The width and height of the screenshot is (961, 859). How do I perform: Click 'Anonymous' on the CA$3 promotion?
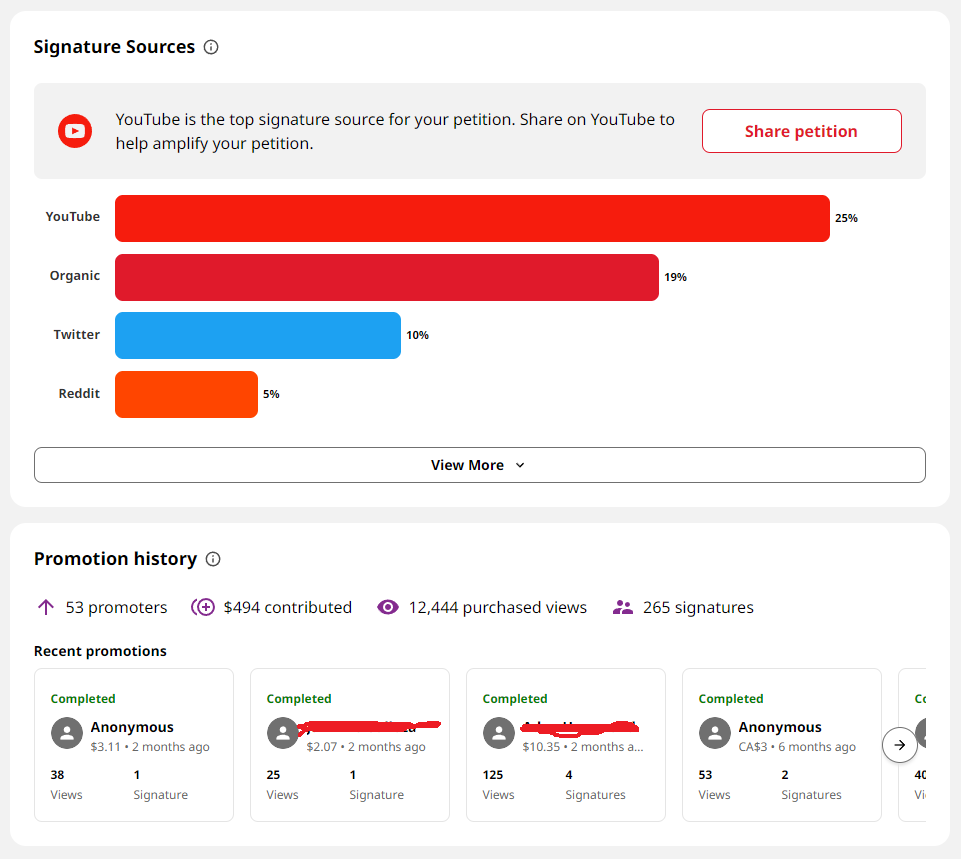(x=780, y=727)
